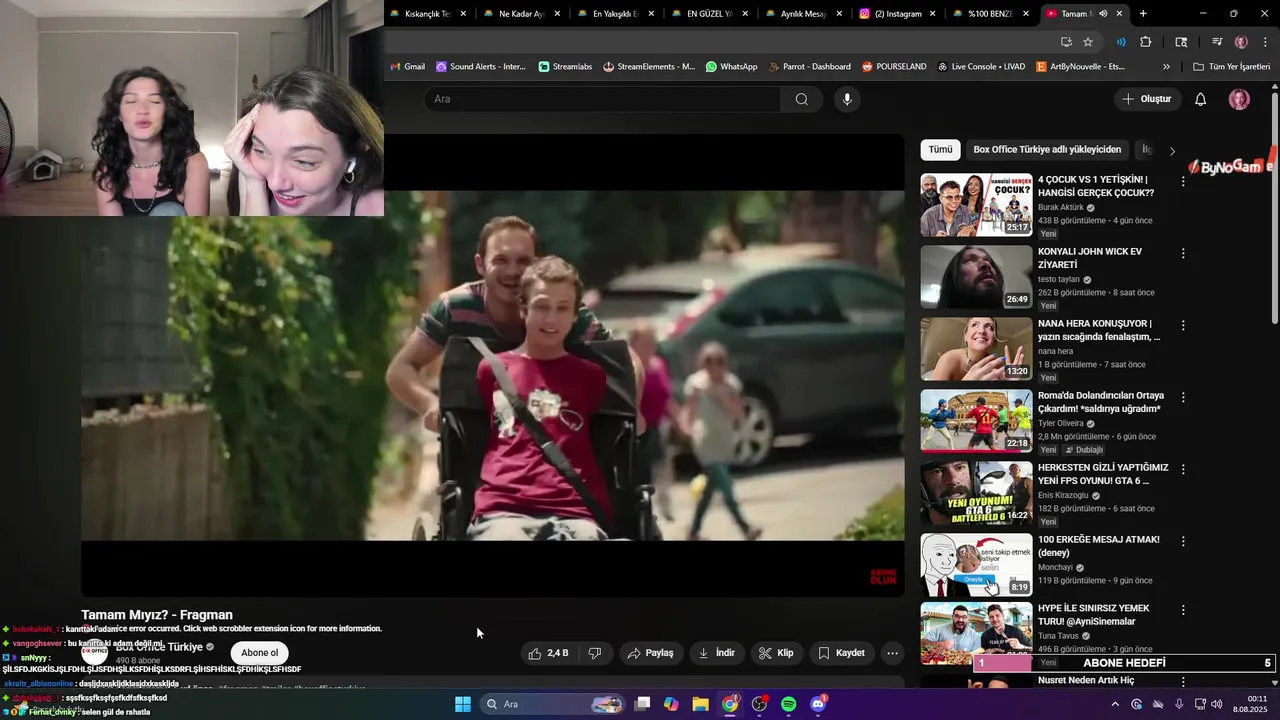Expand hidden bookmarks chevron
Screen dimensions: 1280x720
pos(1166,67)
